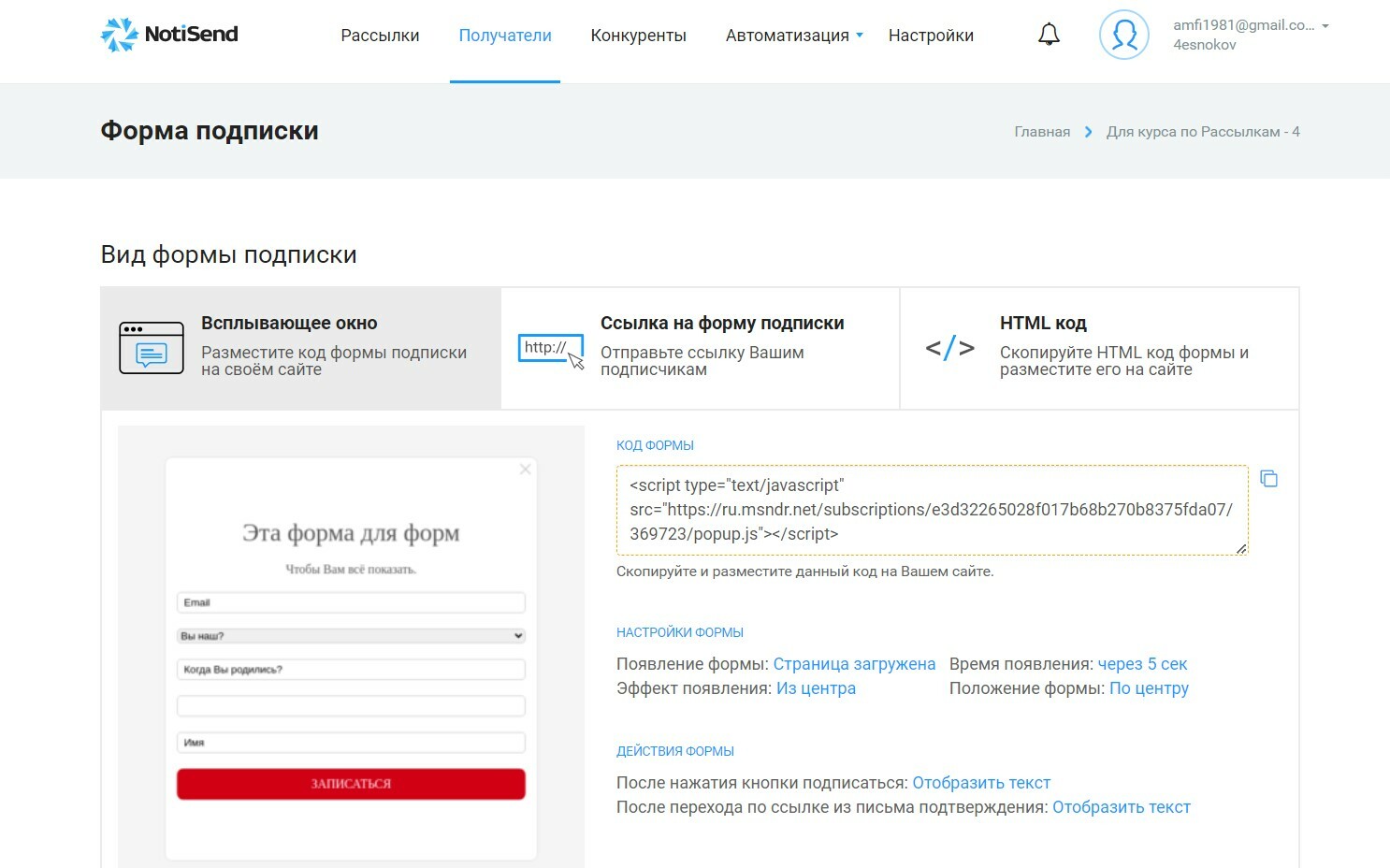Open the Получатели menu
1390x868 pixels.
505,36
